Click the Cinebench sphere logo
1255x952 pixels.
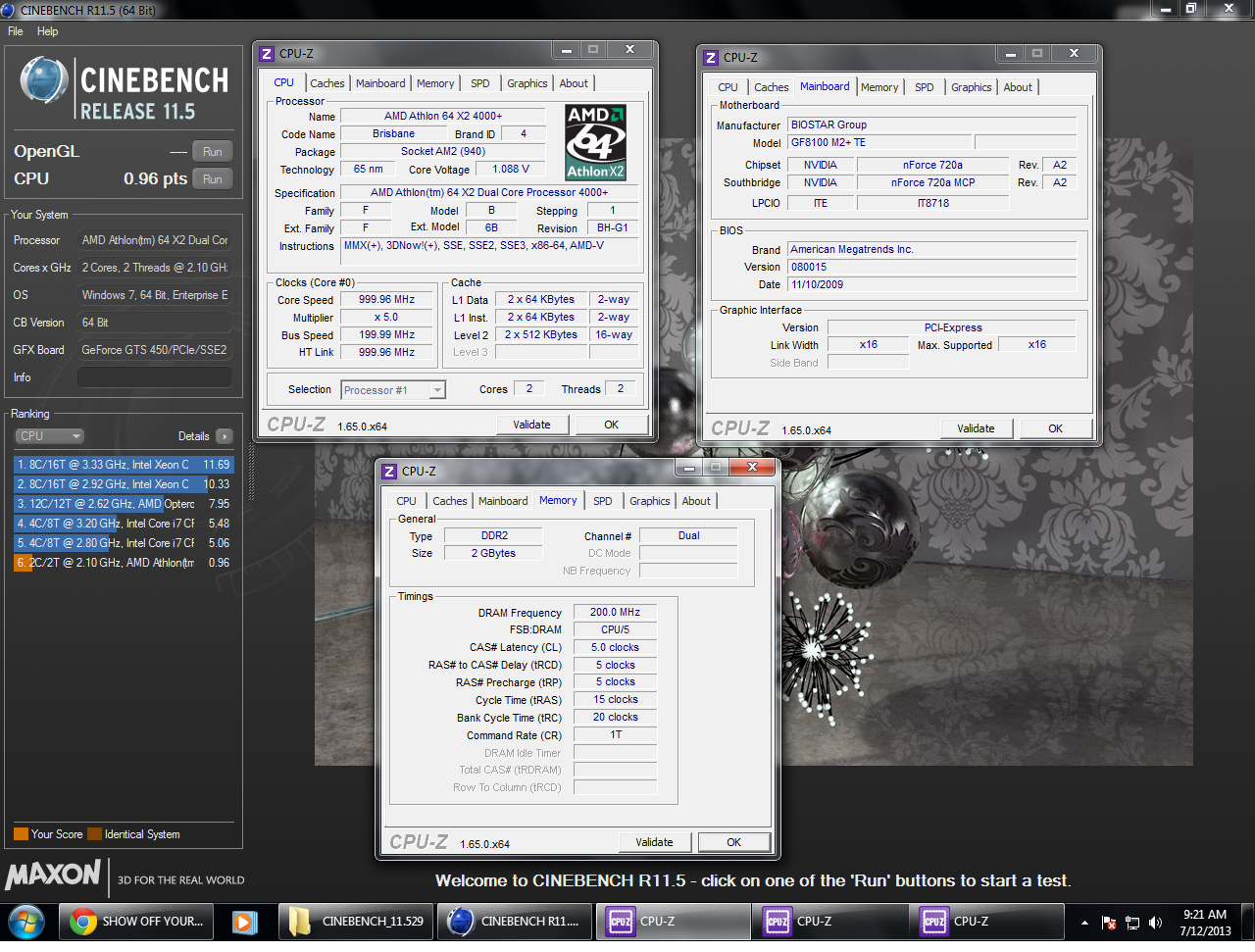44,80
